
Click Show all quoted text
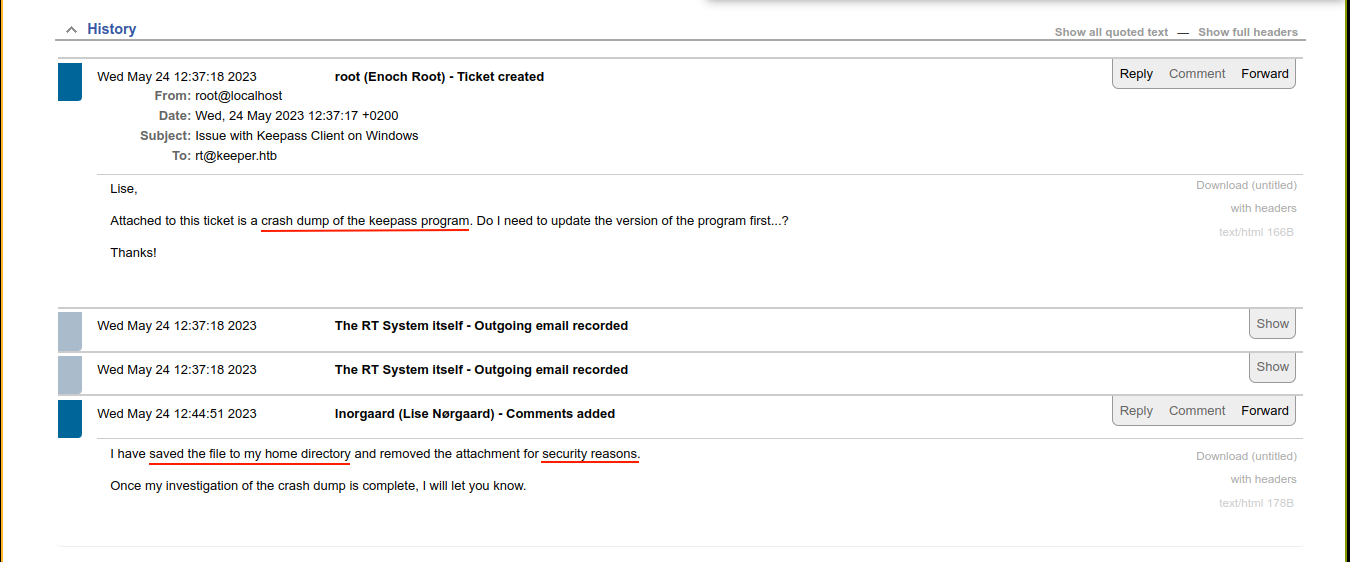click(x=1111, y=32)
